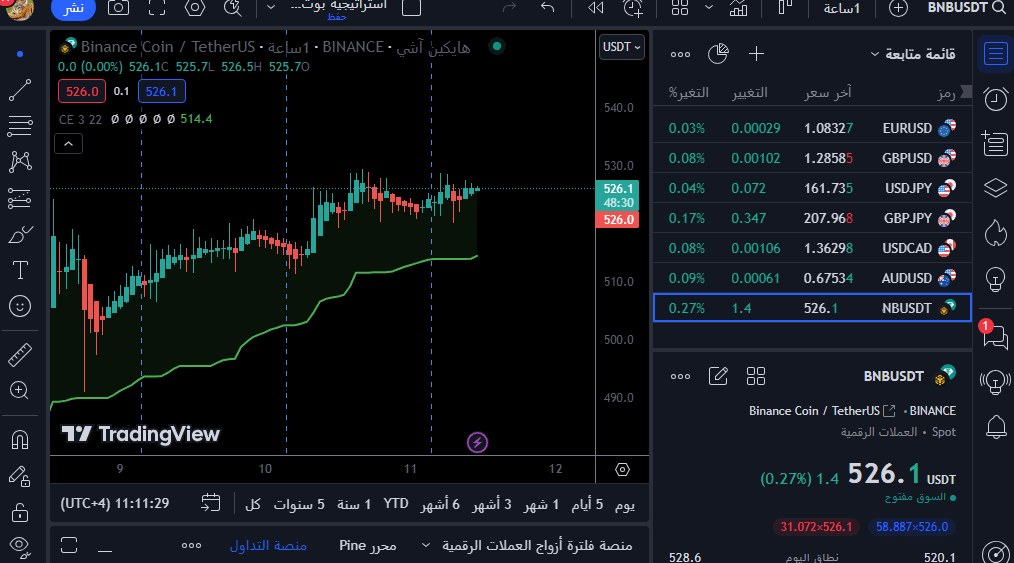Take a chart snapshot with camera icon
This screenshot has height=563, width=1014.
coord(118,8)
